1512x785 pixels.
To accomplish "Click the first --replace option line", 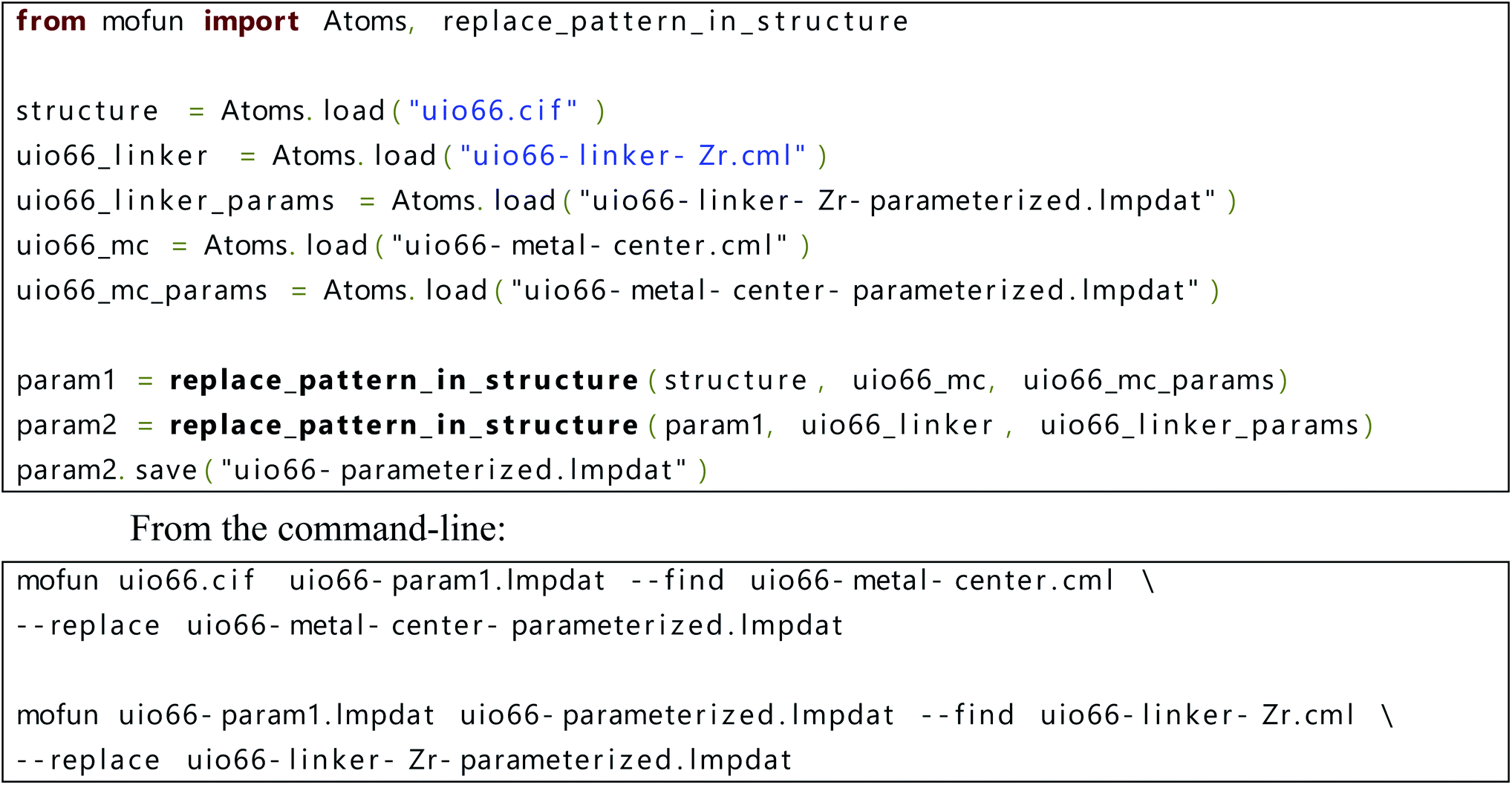I will point(430,626).
